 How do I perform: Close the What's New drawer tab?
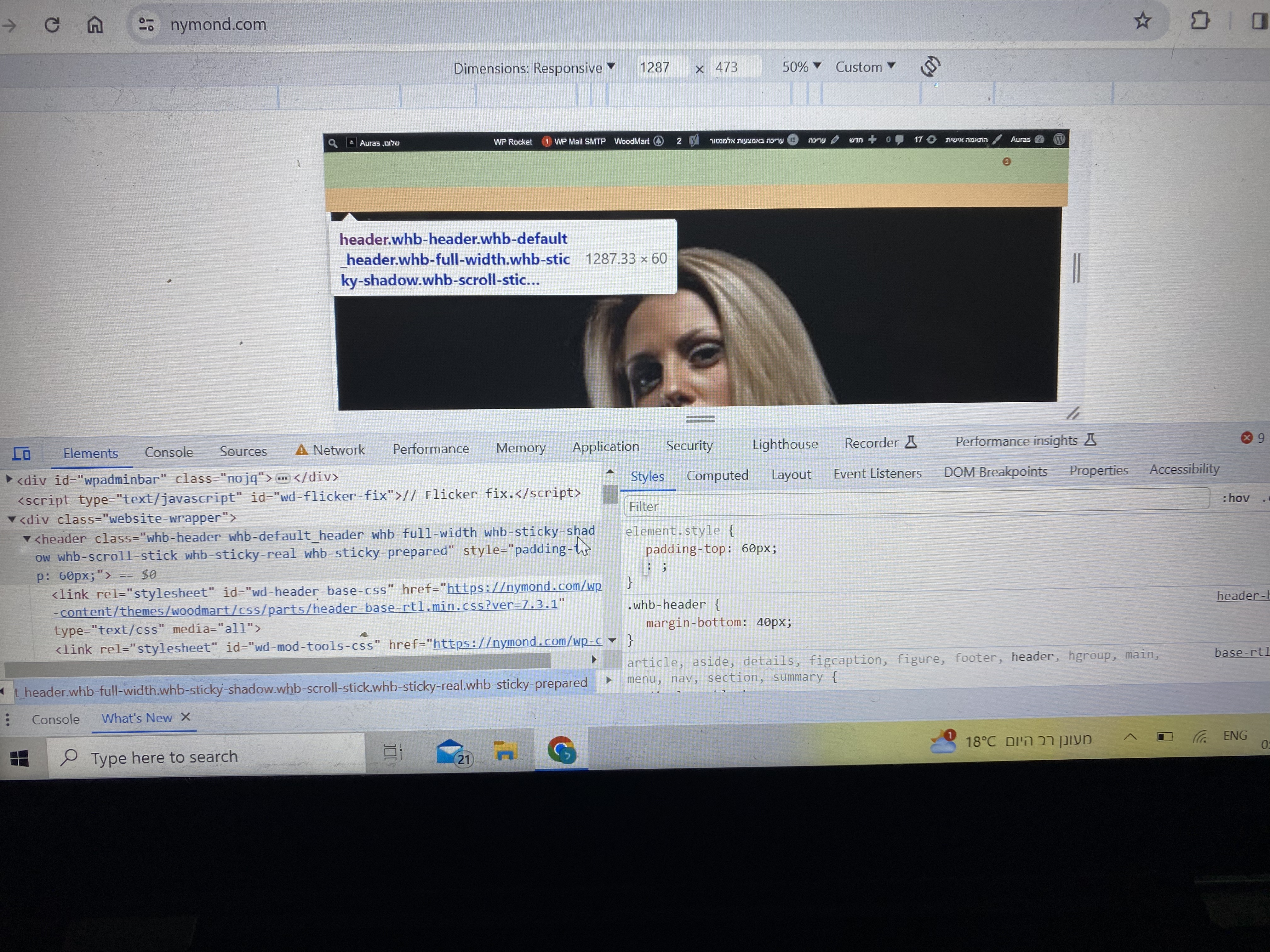pos(186,717)
